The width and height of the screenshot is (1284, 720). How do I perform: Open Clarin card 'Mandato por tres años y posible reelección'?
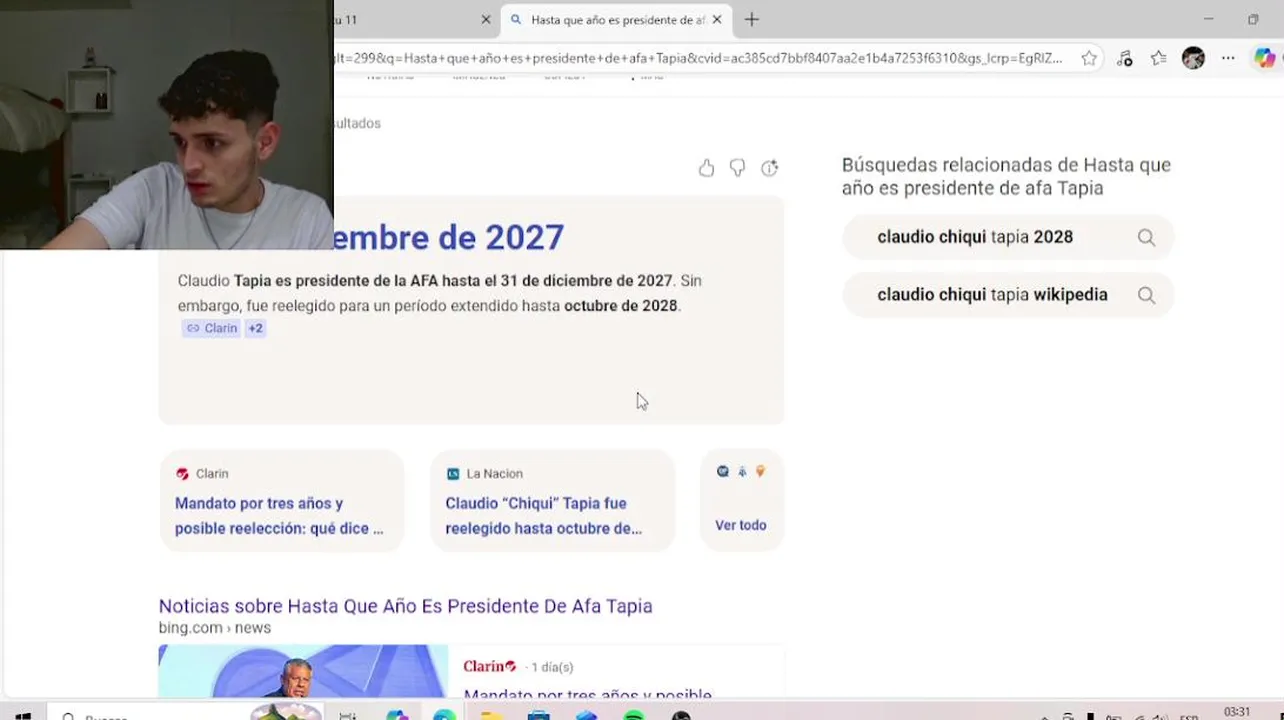click(x=282, y=501)
